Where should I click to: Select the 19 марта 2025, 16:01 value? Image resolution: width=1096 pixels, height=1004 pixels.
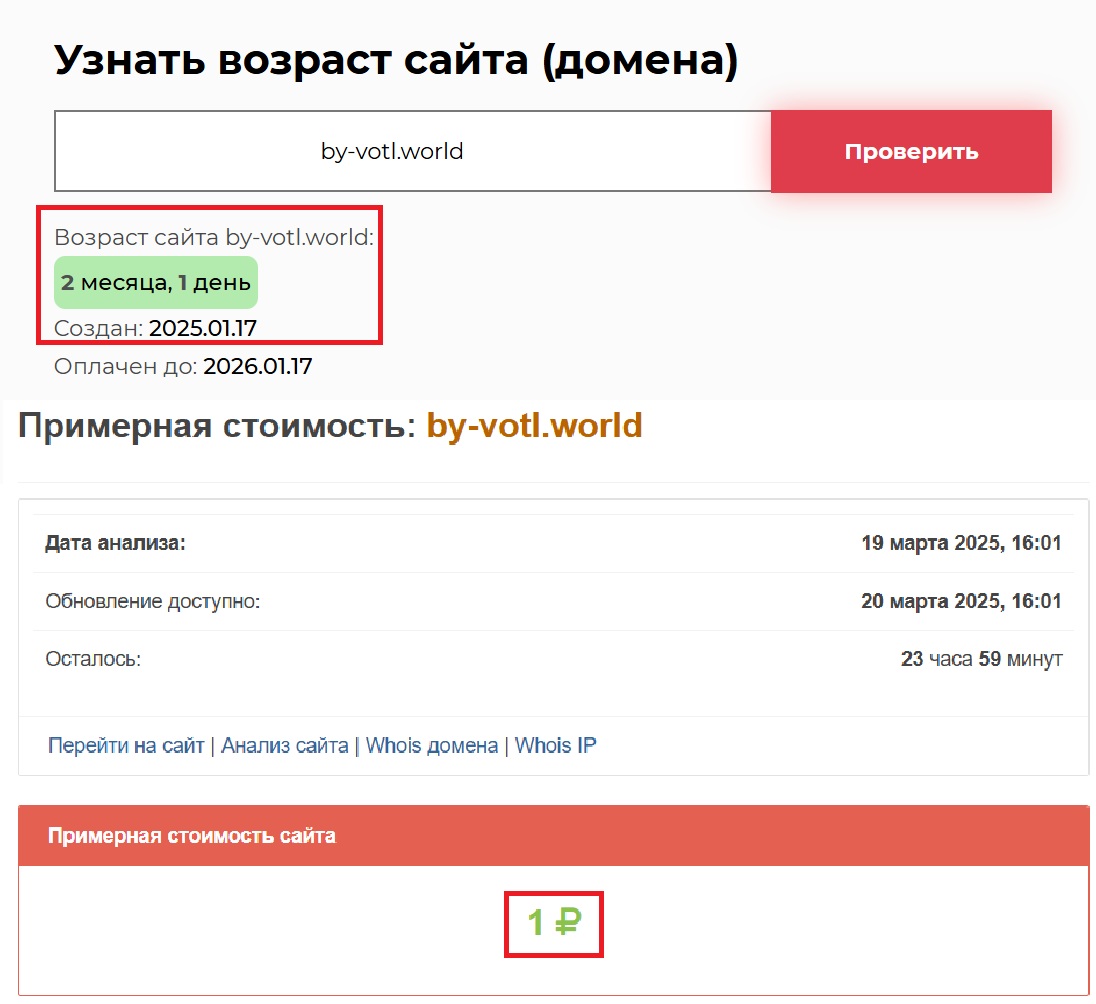point(961,543)
